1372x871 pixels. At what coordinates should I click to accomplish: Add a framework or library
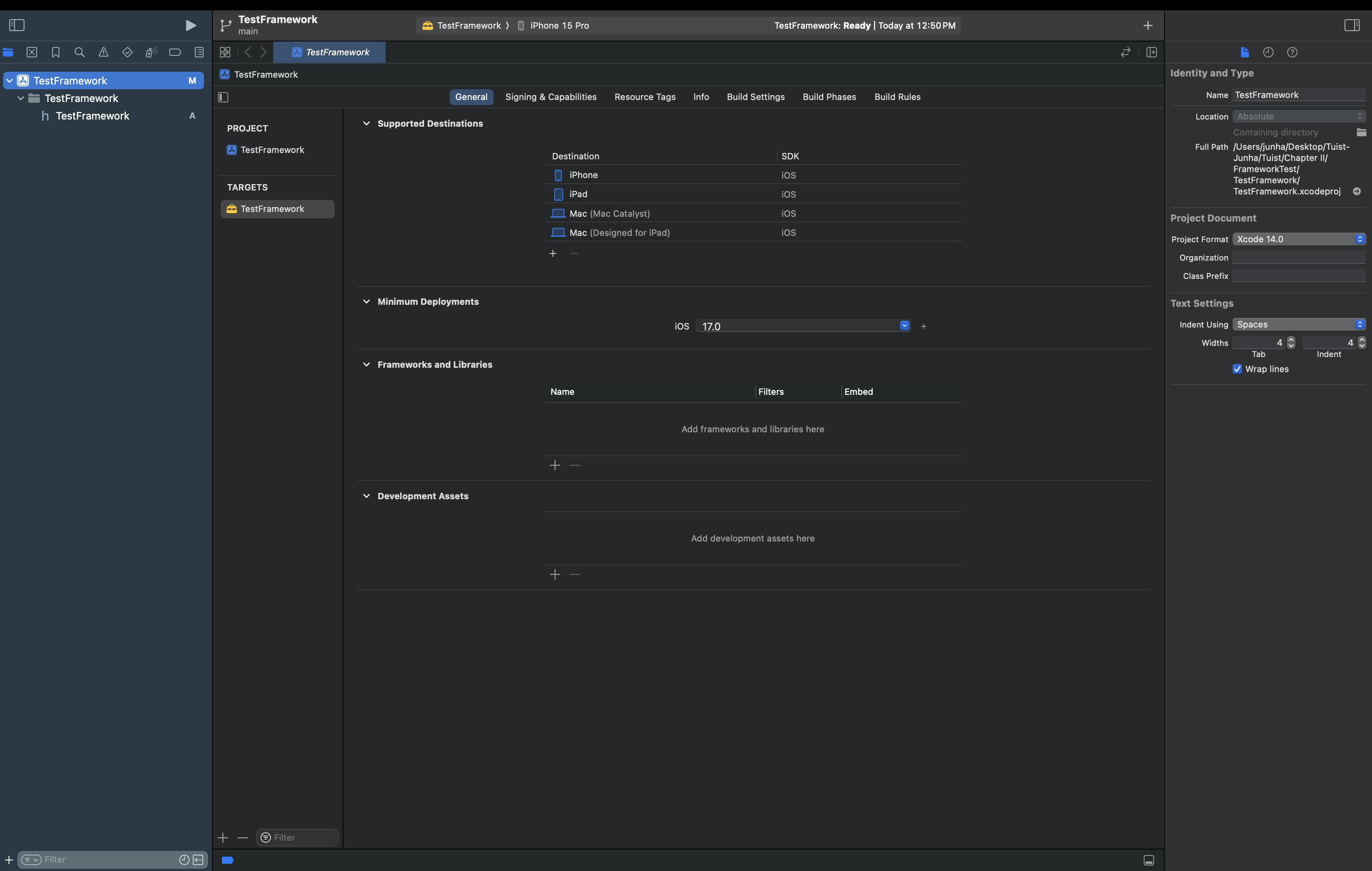[x=555, y=466]
